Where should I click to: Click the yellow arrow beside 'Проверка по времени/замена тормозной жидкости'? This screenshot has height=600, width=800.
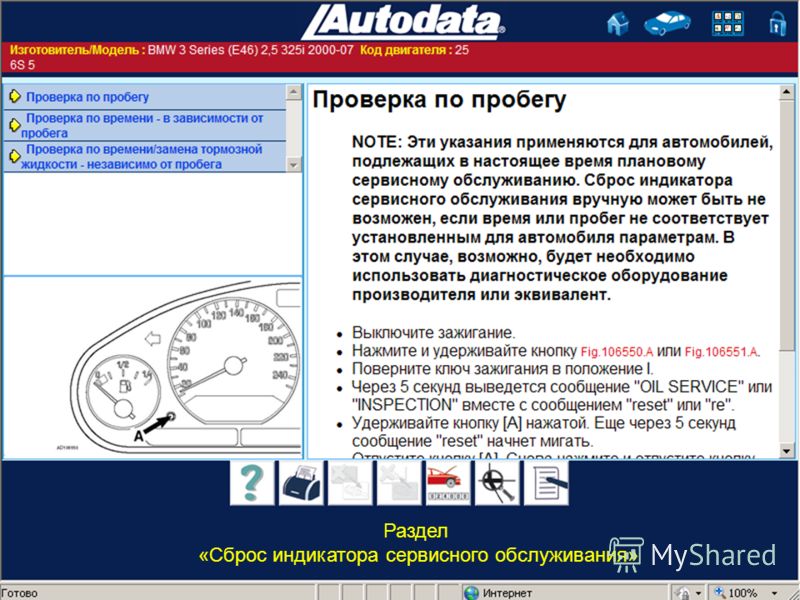pyautogui.click(x=15, y=156)
